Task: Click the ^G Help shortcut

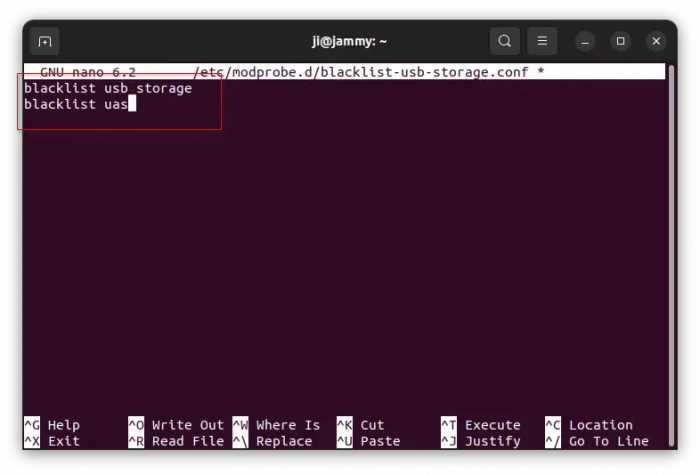Action: (52, 425)
